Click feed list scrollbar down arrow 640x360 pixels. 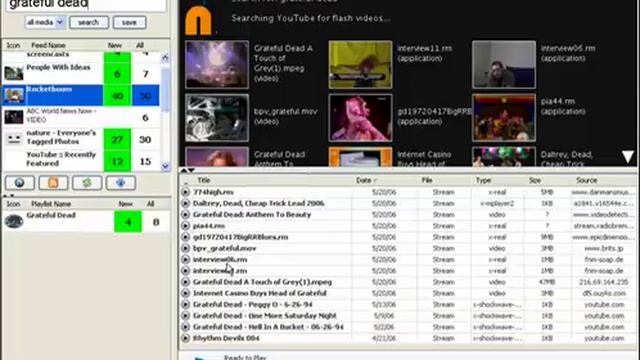165,166
